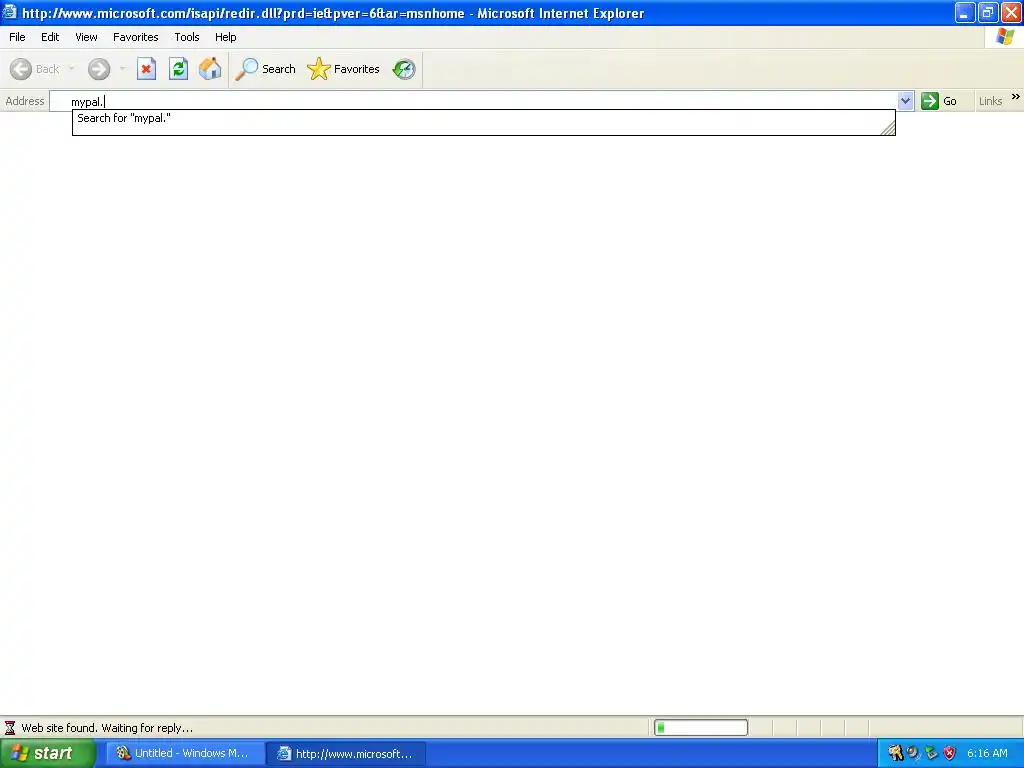
Task: Click the status text "Web site found. Waiting for reply…"
Action: tap(107, 728)
